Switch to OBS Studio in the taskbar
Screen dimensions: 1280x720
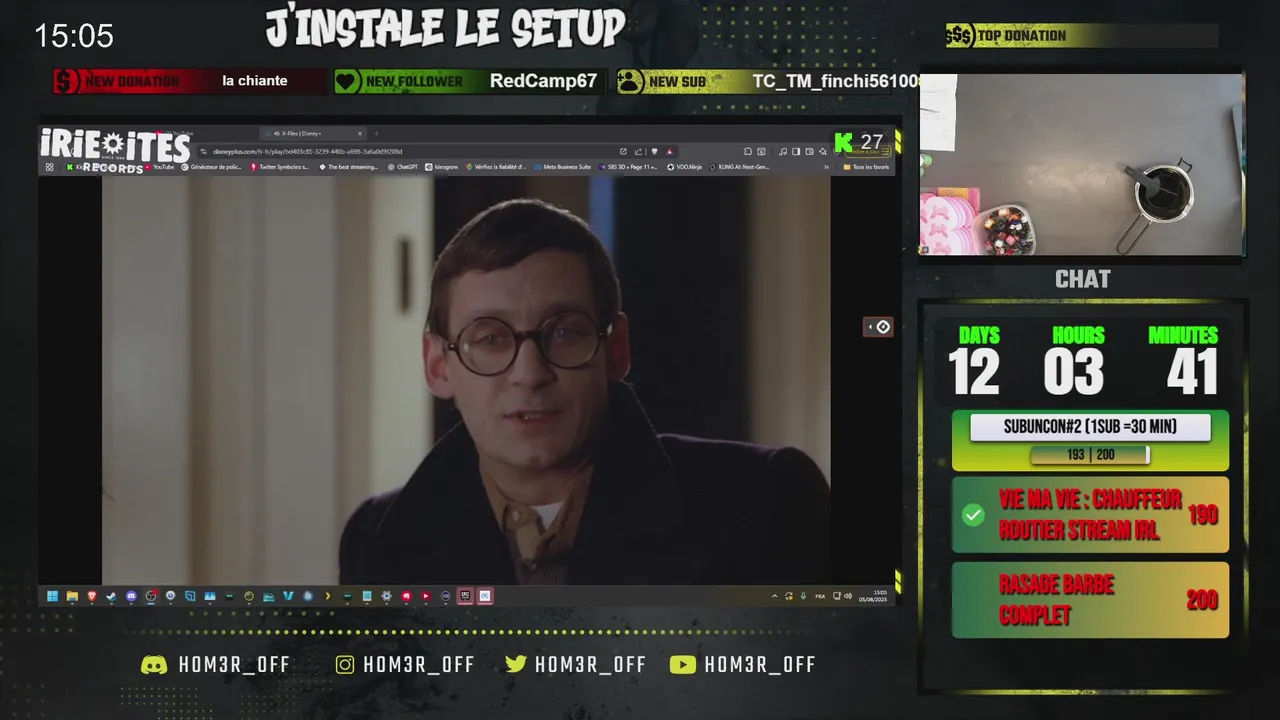point(151,596)
